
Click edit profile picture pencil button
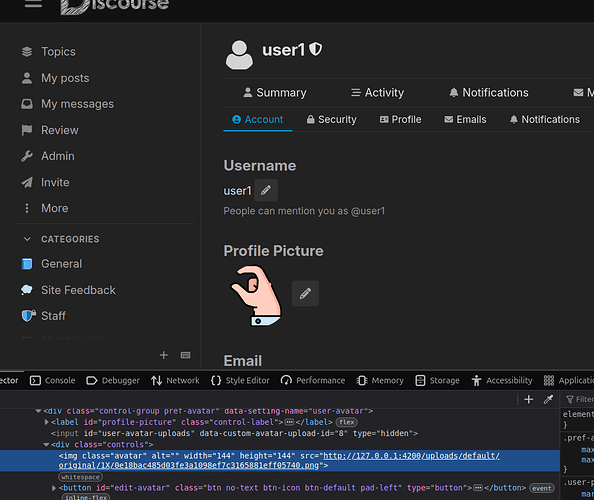[x=305, y=294]
